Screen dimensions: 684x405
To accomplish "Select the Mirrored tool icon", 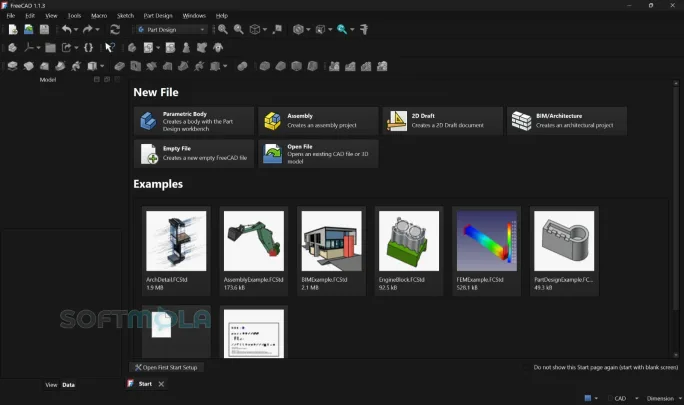I will pos(334,66).
